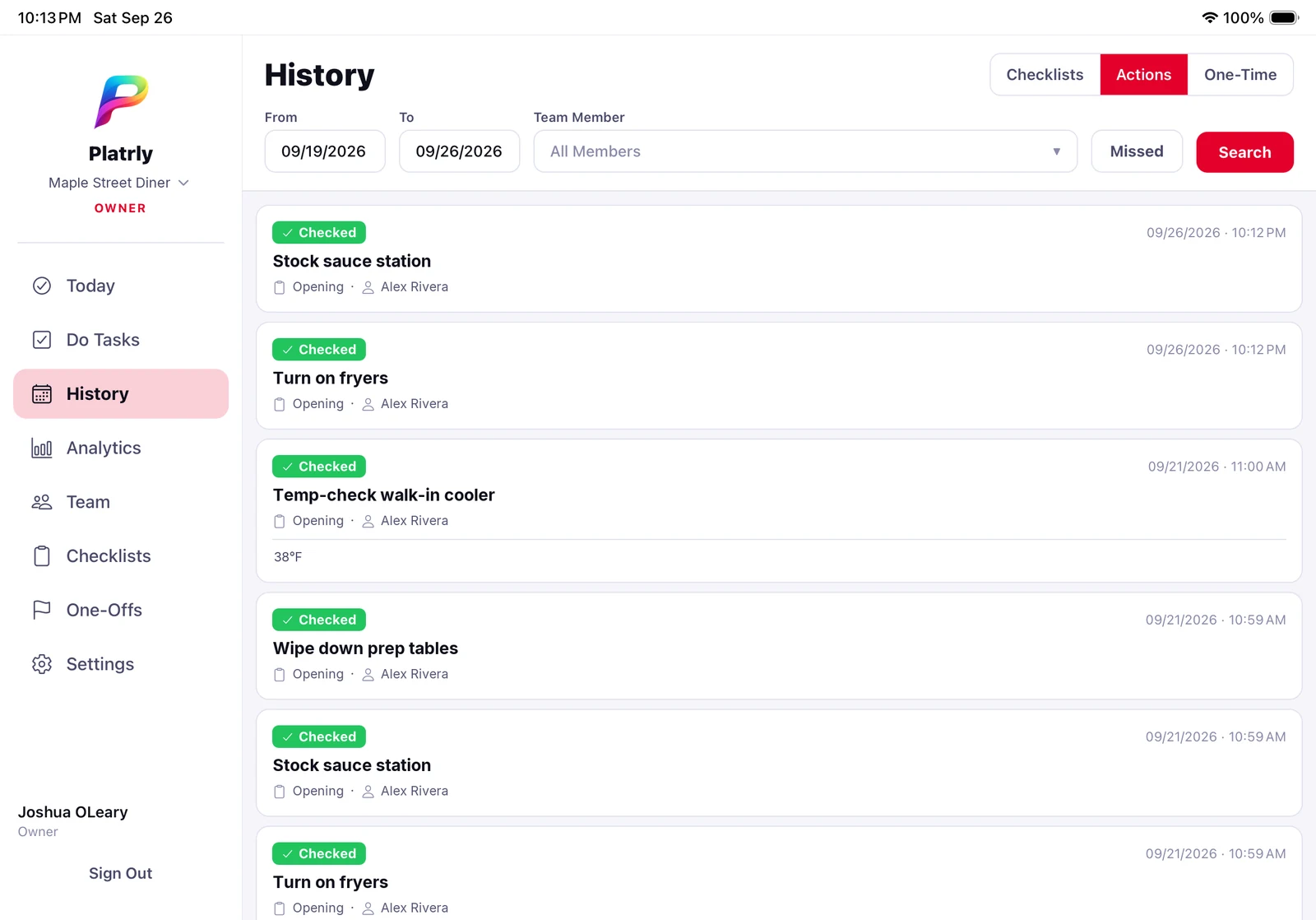Open the Settings gear icon

pyautogui.click(x=42, y=664)
